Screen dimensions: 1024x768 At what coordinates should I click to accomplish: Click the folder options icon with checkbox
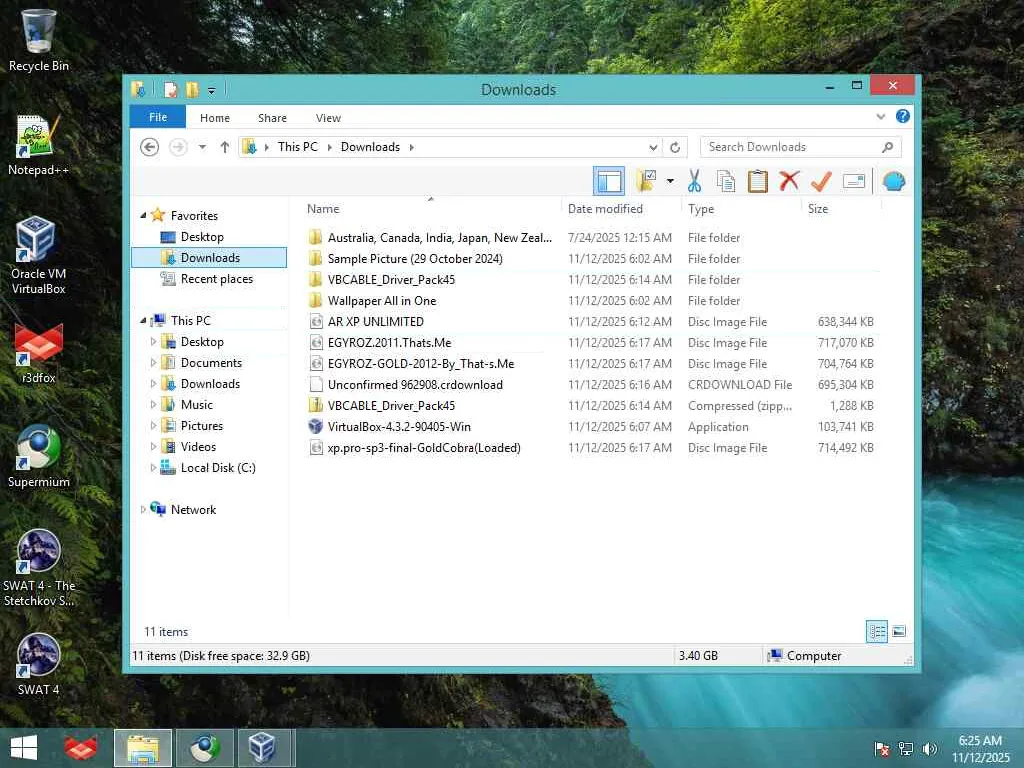[x=647, y=181]
